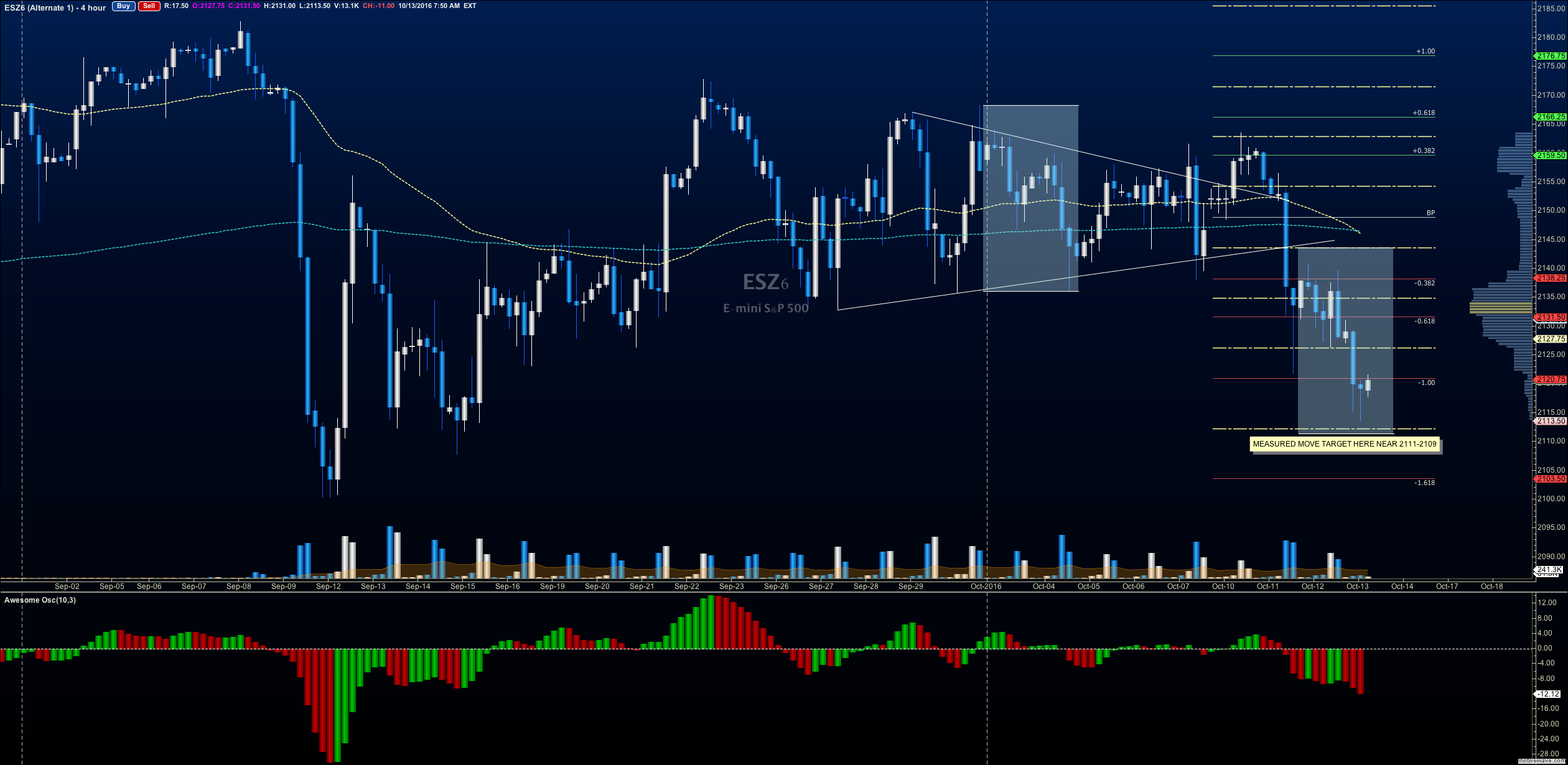Click the Oct-13 date axis label
The image size is (1568, 765).
[x=1358, y=586]
